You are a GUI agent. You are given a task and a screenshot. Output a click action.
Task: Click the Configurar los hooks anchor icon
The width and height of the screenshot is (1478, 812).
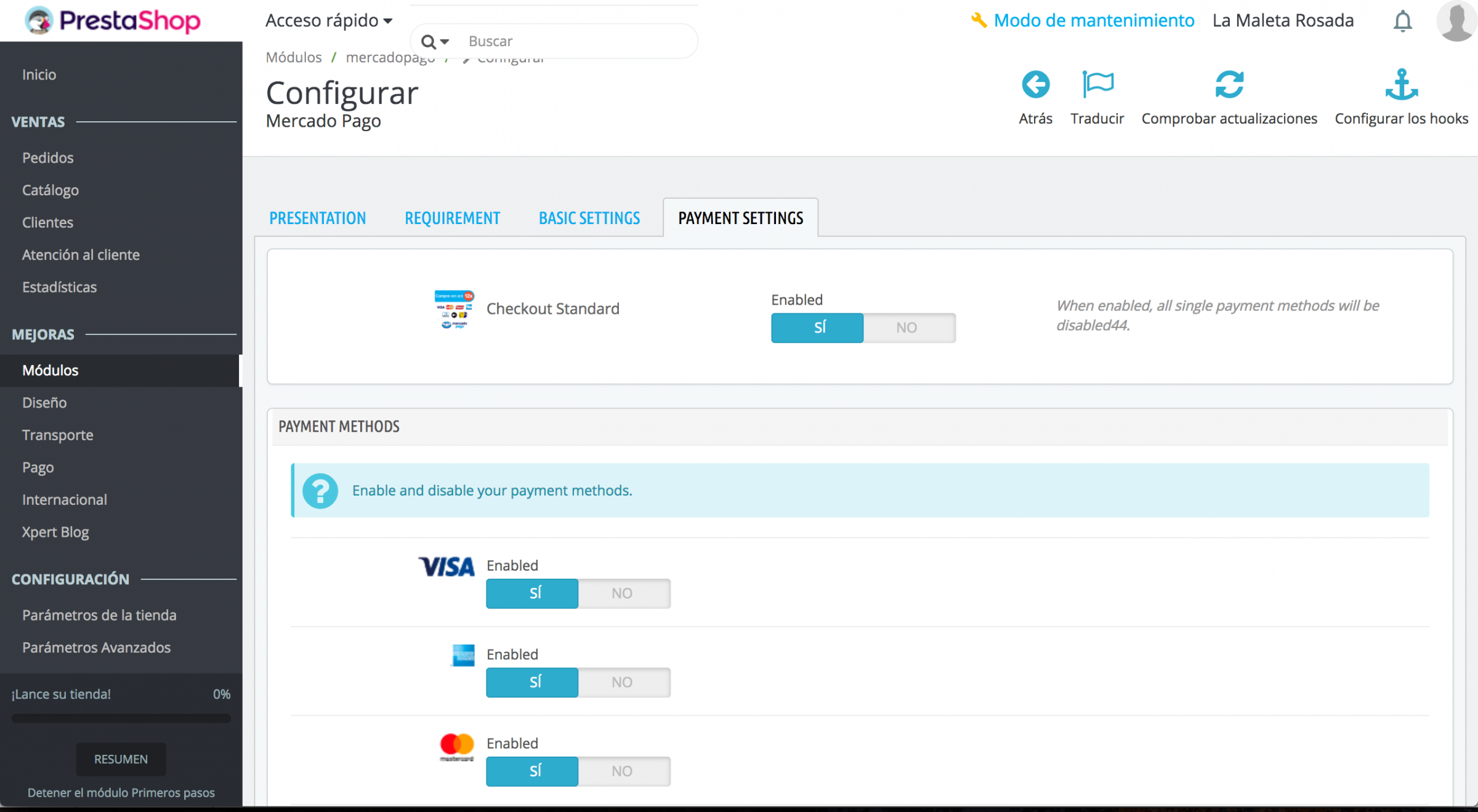click(1401, 85)
